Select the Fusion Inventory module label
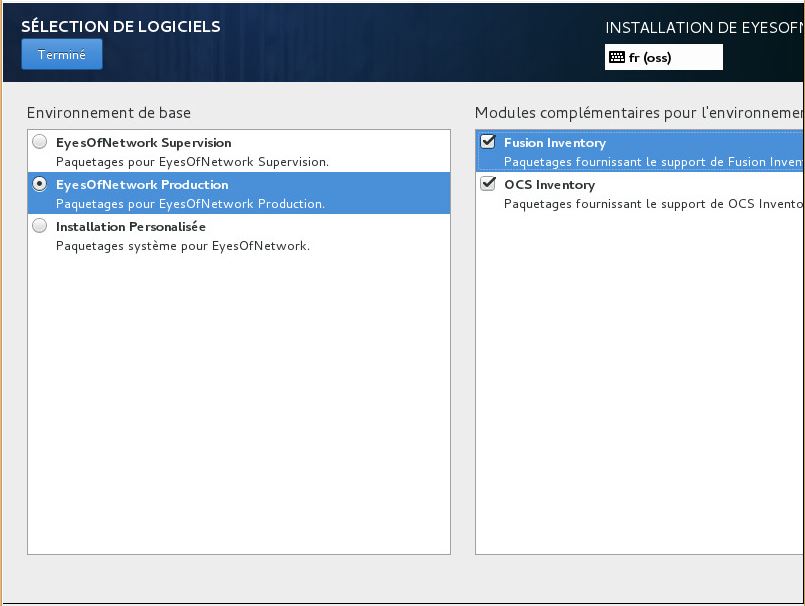 (555, 143)
